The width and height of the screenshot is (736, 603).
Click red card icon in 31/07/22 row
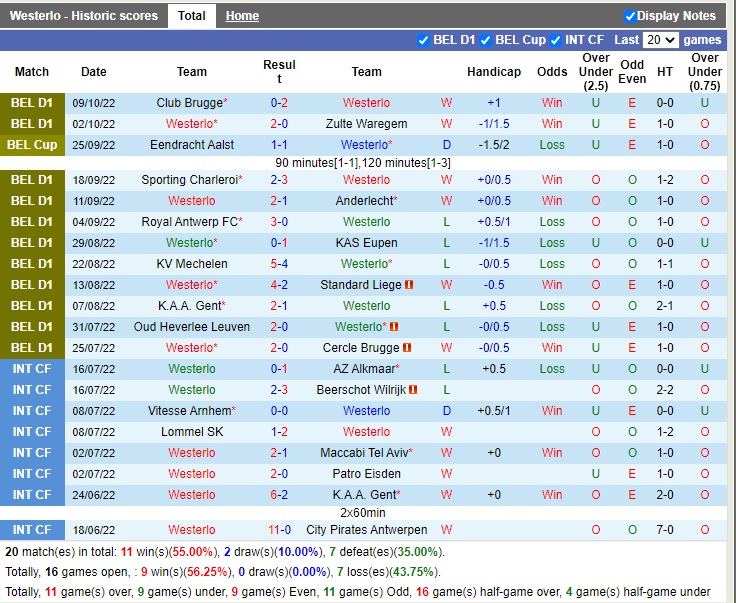click(x=394, y=327)
